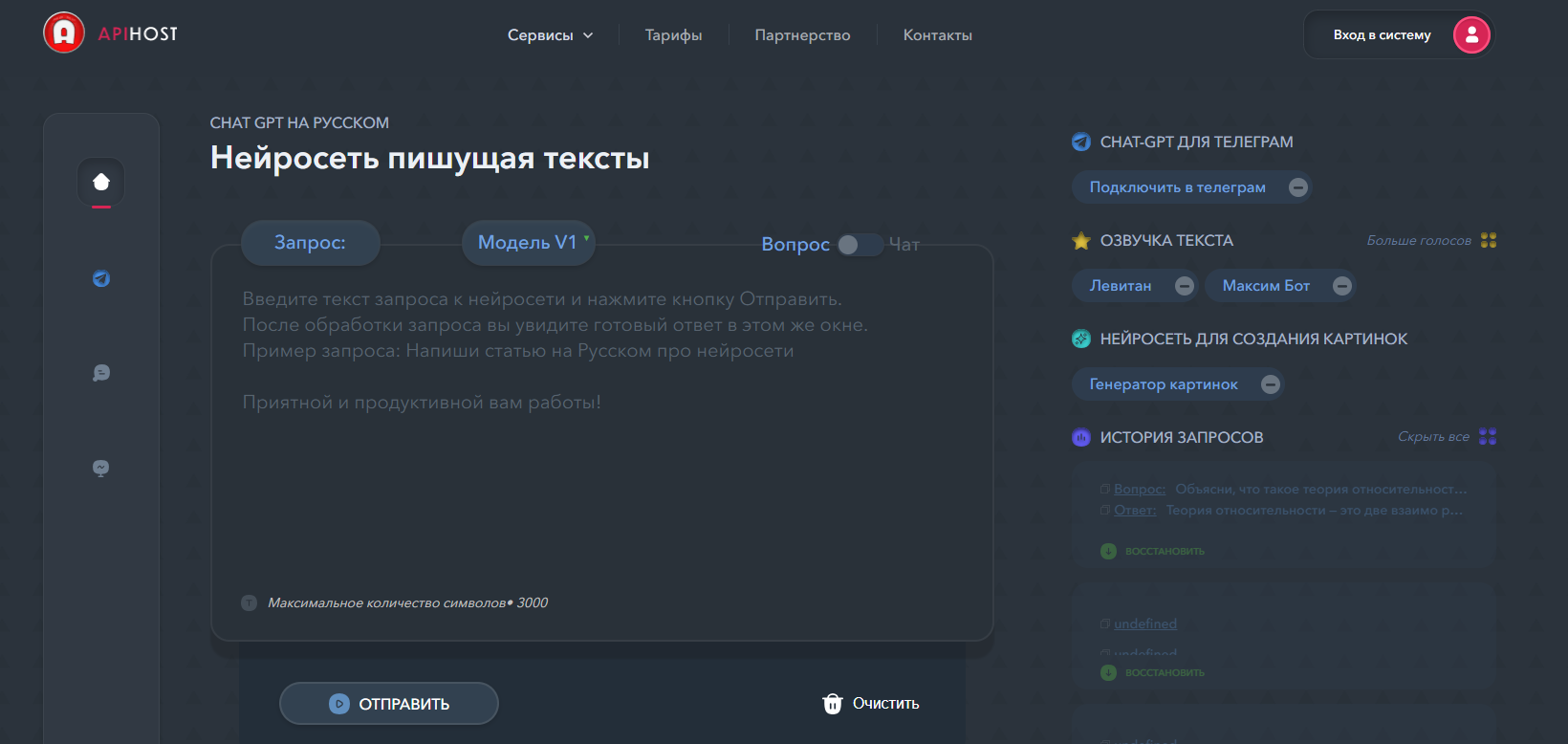Click the trash can Очистить icon
The height and width of the screenshot is (744, 1568).
[x=833, y=704]
